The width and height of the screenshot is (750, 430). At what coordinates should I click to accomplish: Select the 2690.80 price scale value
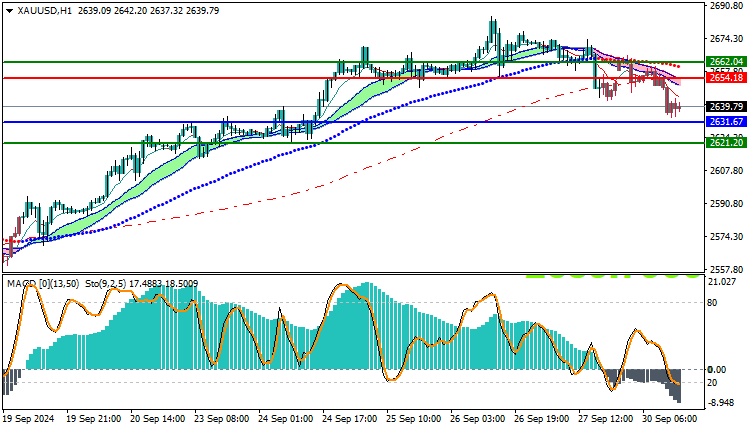[726, 6]
